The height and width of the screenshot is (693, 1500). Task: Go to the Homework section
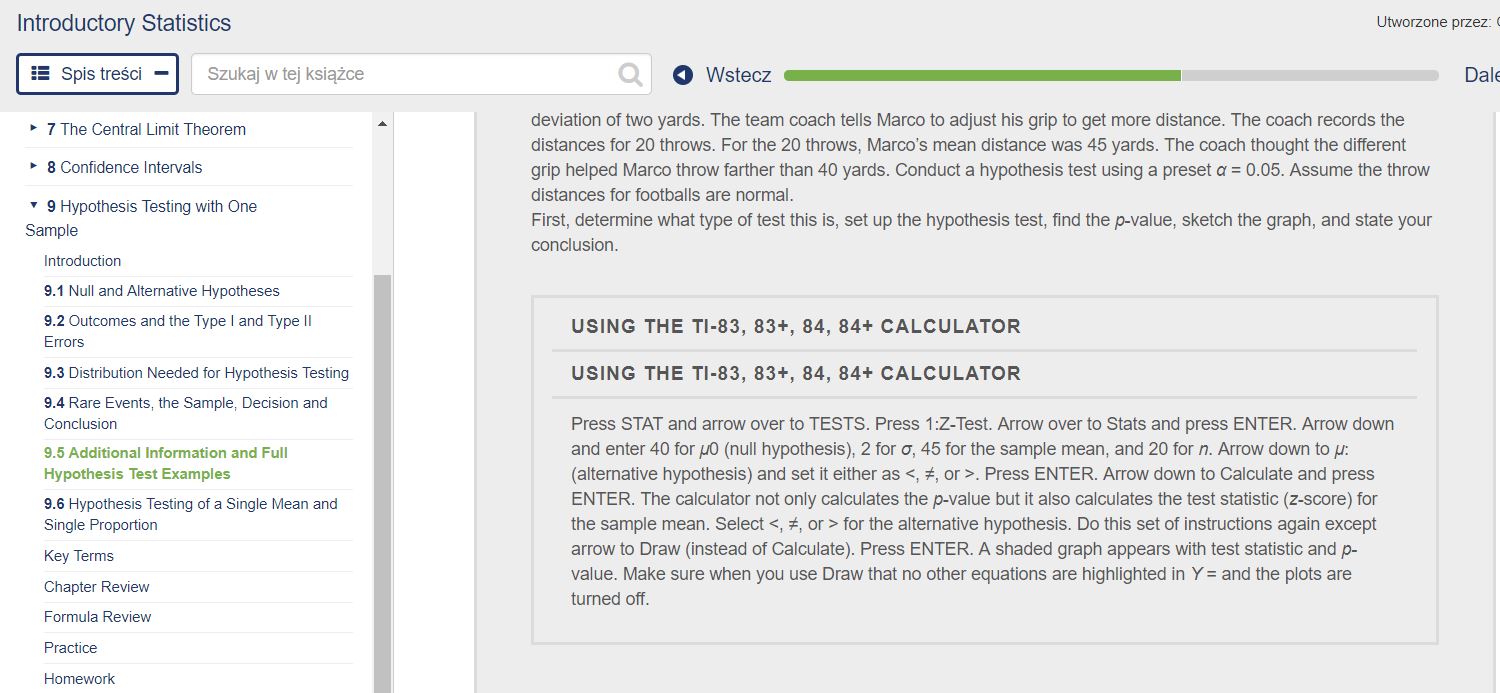coord(80,678)
